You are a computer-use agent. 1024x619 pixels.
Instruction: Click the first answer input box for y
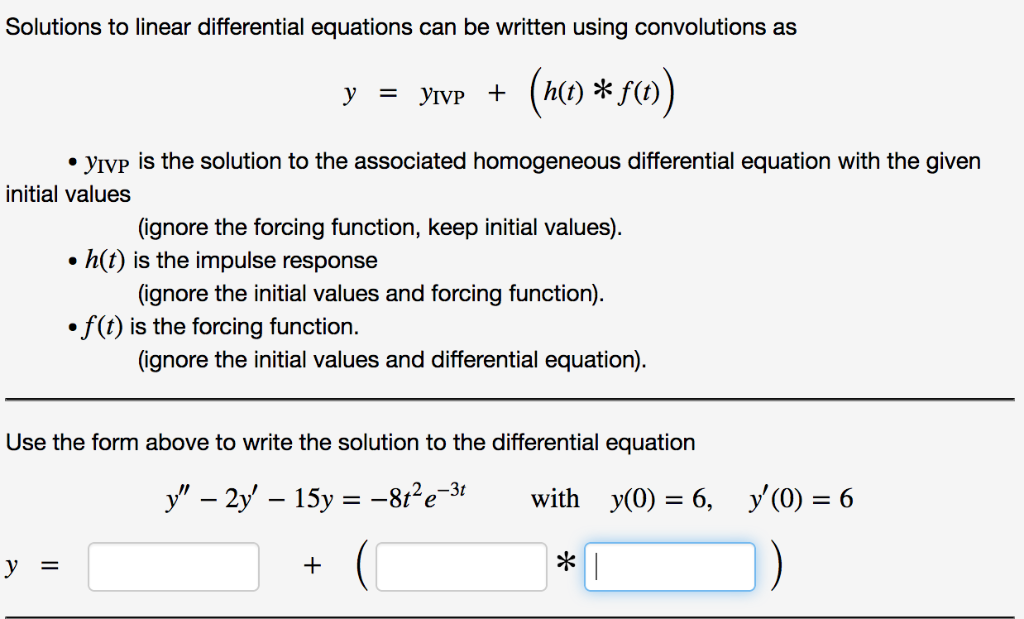[x=172, y=565]
